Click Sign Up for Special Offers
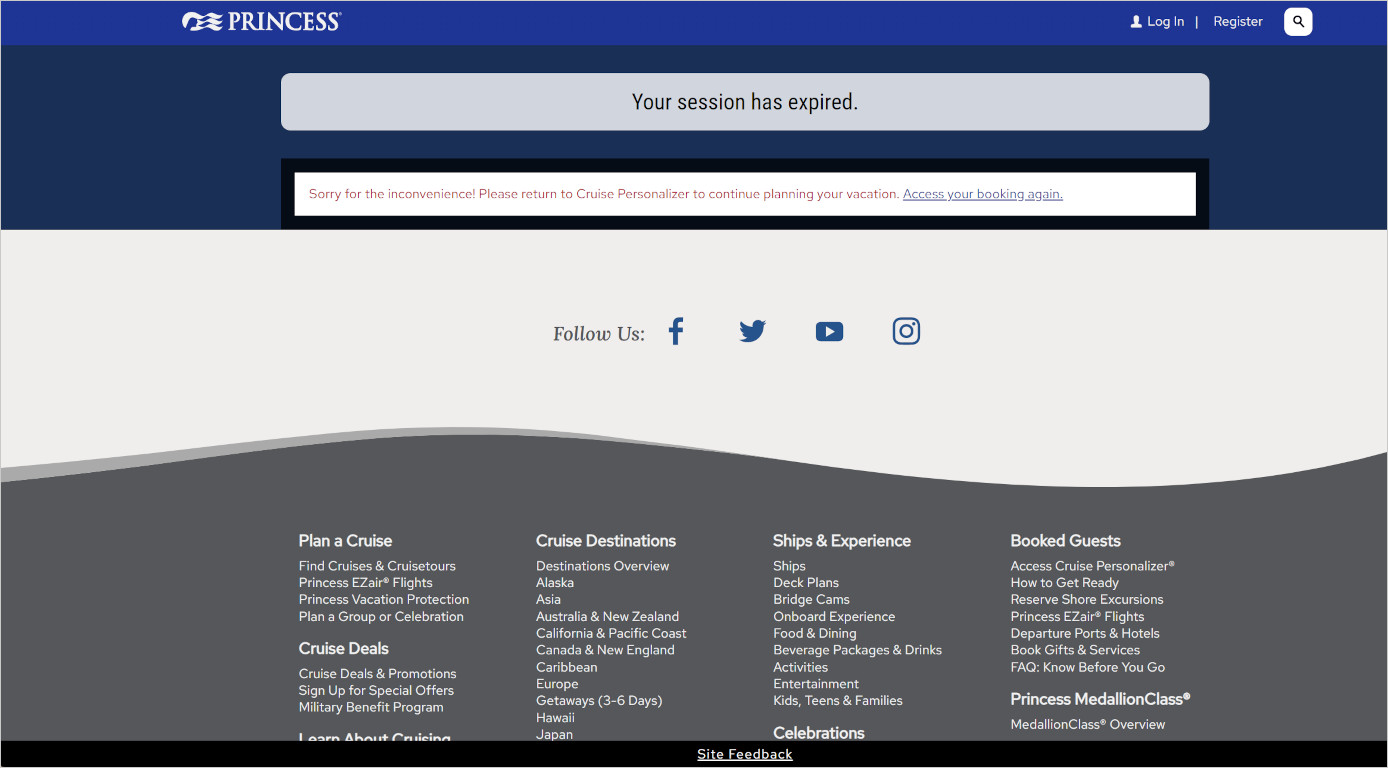This screenshot has width=1388, height=768. 376,691
